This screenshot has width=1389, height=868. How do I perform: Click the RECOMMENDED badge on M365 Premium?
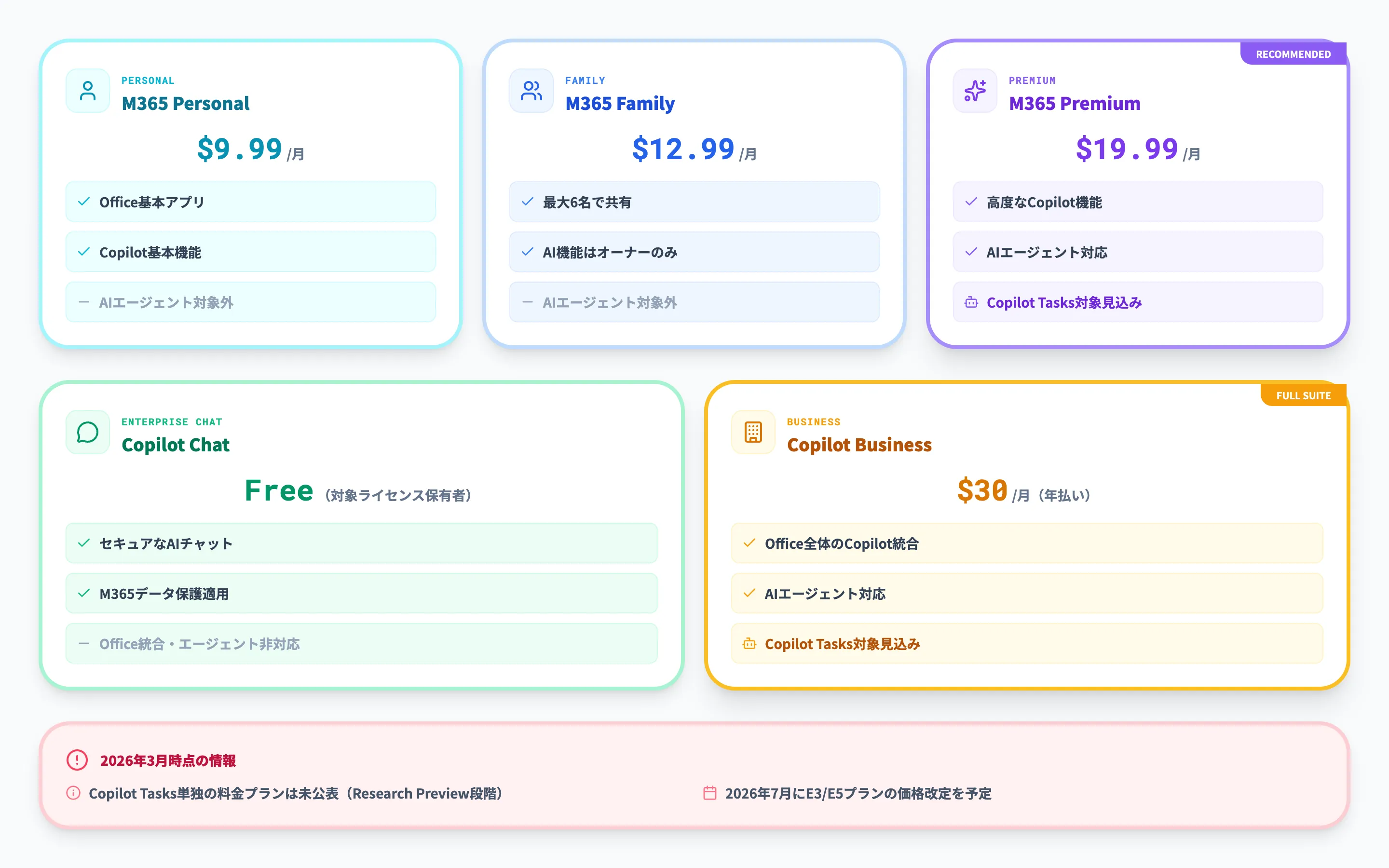(1293, 54)
